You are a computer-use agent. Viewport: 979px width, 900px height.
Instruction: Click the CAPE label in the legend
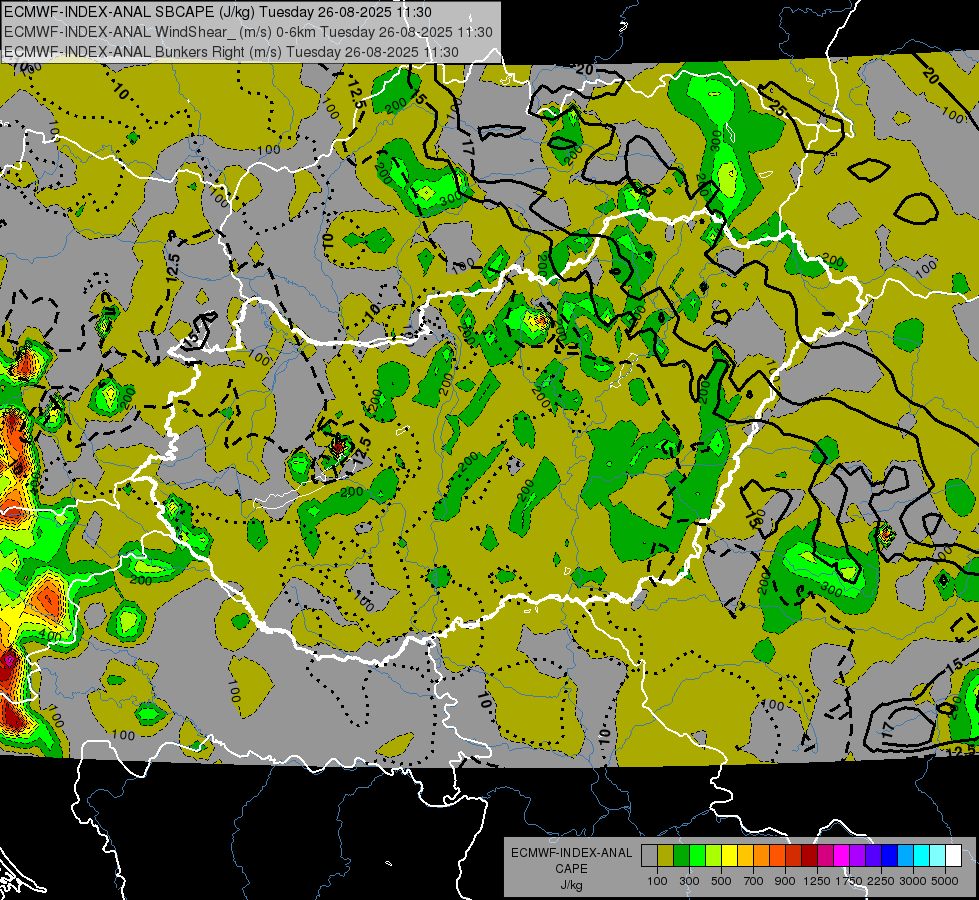(x=571, y=868)
